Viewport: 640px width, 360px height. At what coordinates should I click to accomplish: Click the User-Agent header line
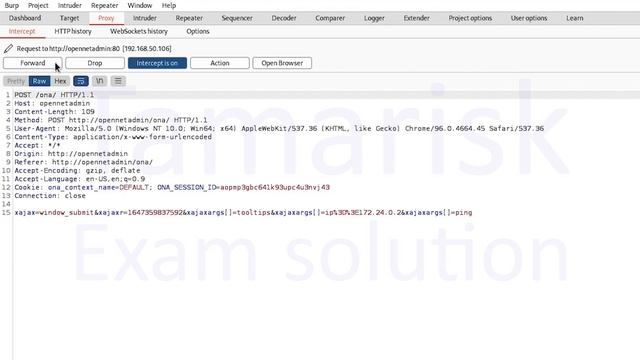coord(279,129)
